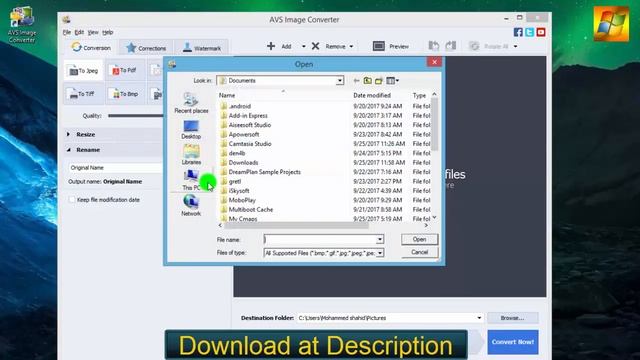
Task: Select the Add-in Express folder
Action: 248,116
